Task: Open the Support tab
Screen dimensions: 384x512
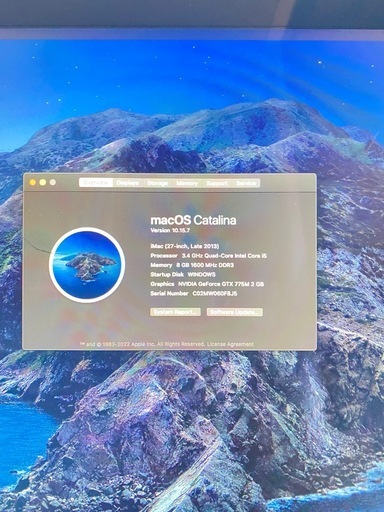Action: (x=217, y=183)
